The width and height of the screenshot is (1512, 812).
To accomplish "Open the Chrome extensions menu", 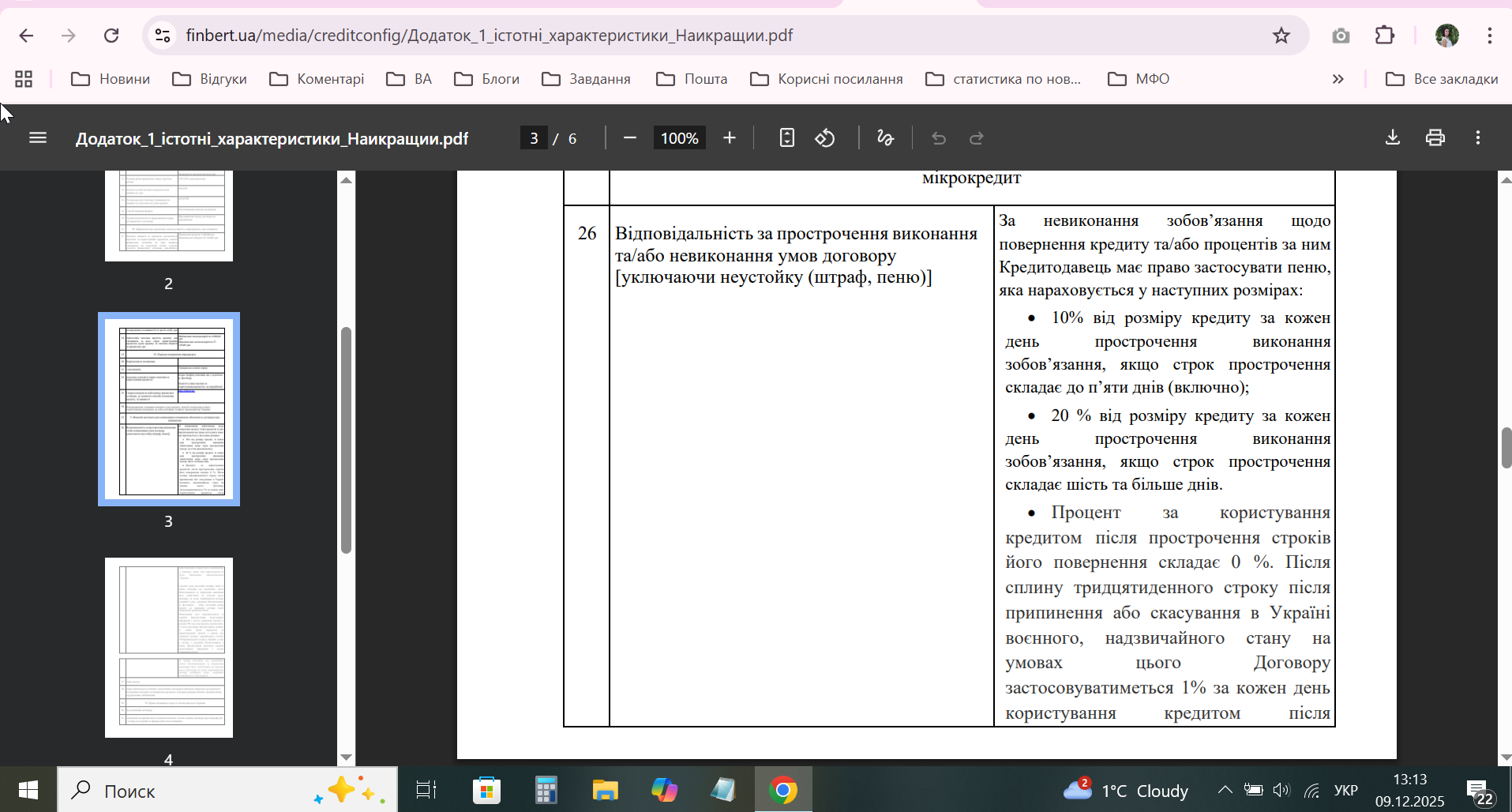I will click(1385, 36).
